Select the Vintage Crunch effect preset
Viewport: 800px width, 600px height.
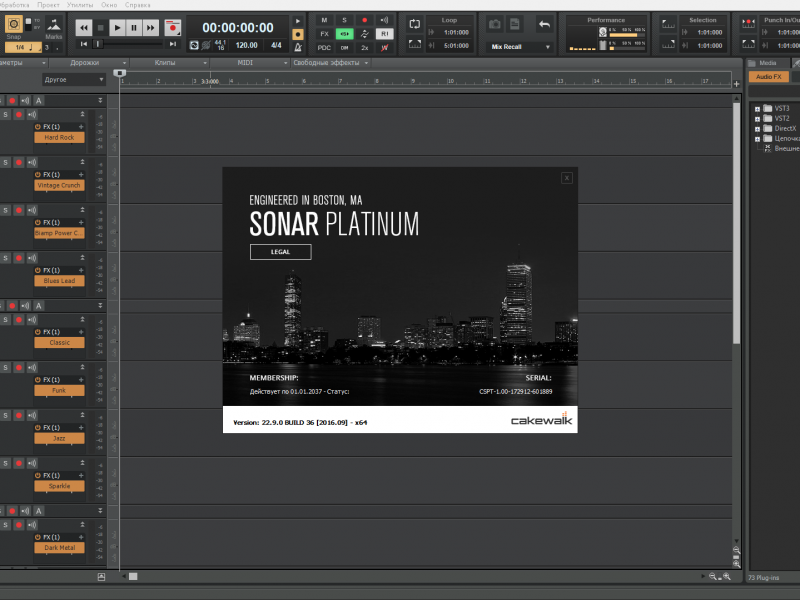pos(59,186)
